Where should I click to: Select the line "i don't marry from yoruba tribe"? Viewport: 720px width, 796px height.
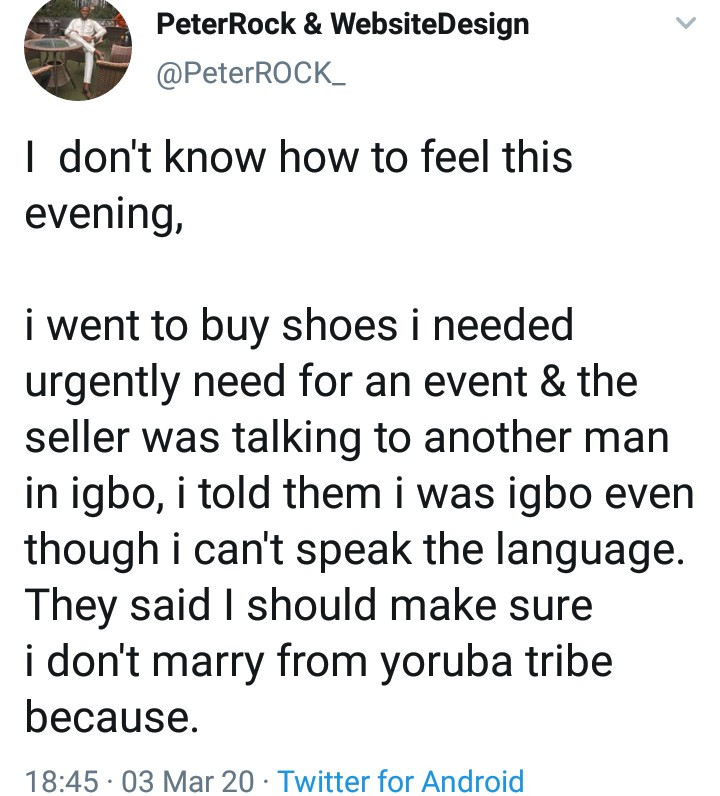(x=317, y=659)
